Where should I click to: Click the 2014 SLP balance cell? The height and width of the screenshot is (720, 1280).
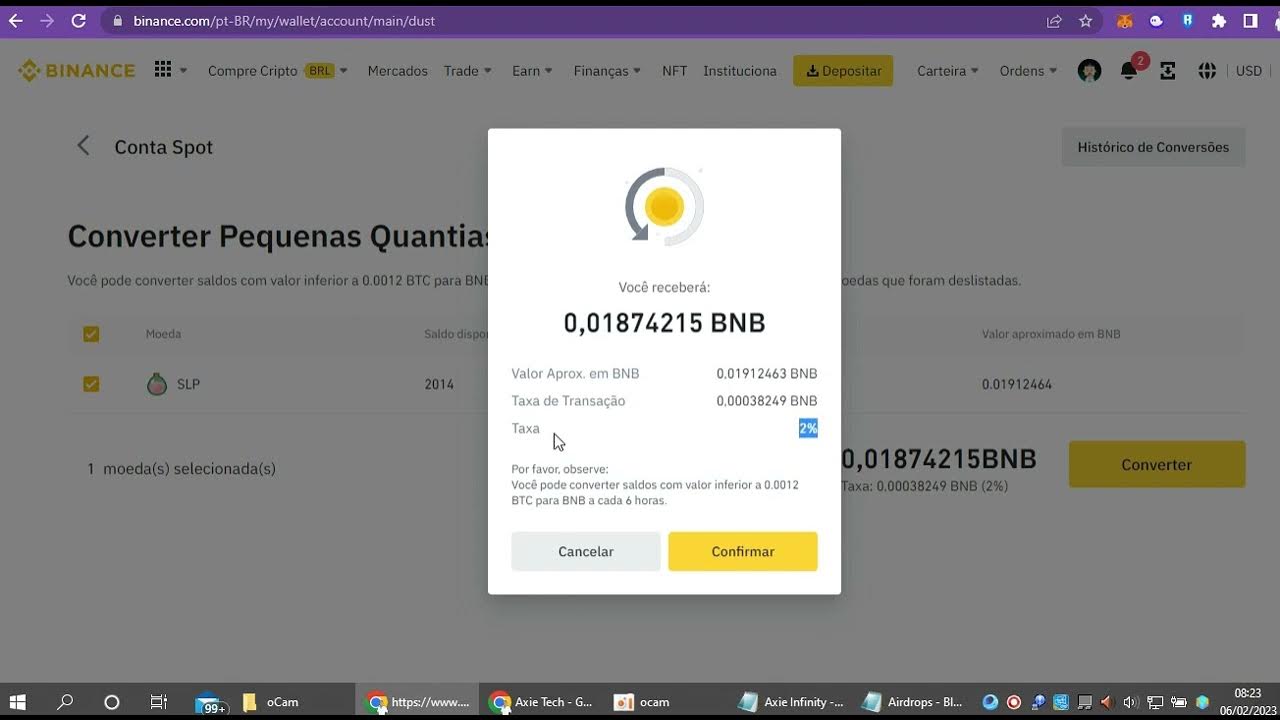439,384
